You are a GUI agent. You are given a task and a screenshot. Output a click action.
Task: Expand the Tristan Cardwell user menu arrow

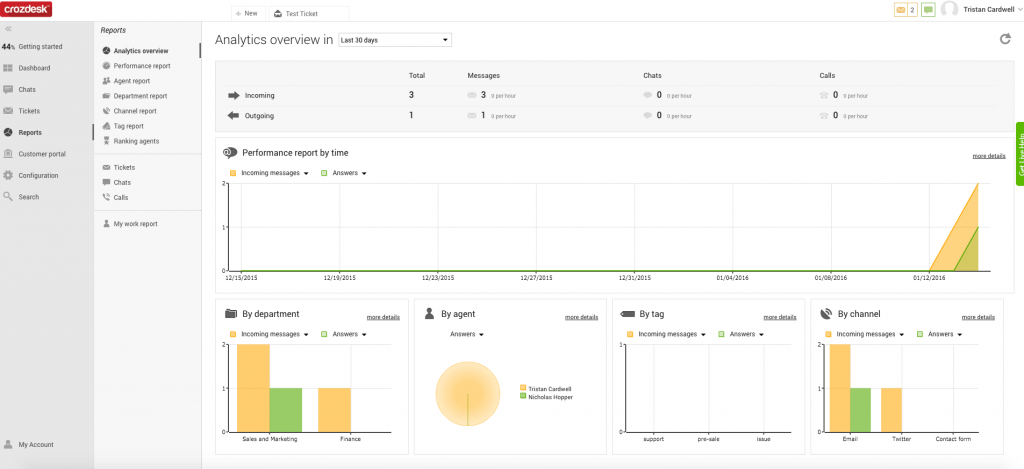point(1019,10)
